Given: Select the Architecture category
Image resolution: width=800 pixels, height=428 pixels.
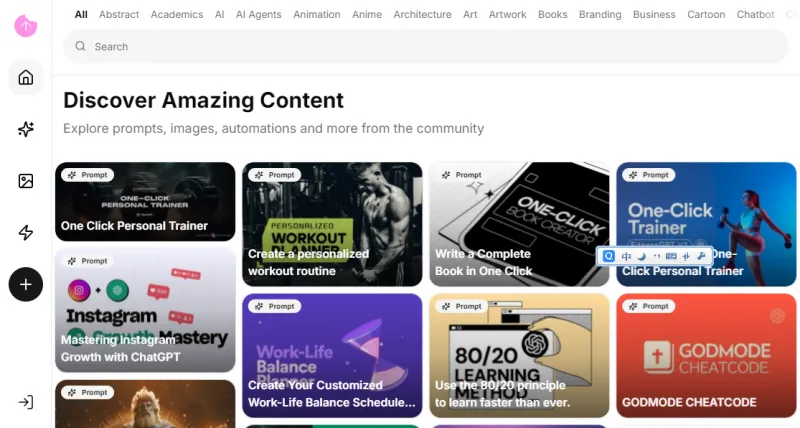Looking at the screenshot, I should point(422,14).
